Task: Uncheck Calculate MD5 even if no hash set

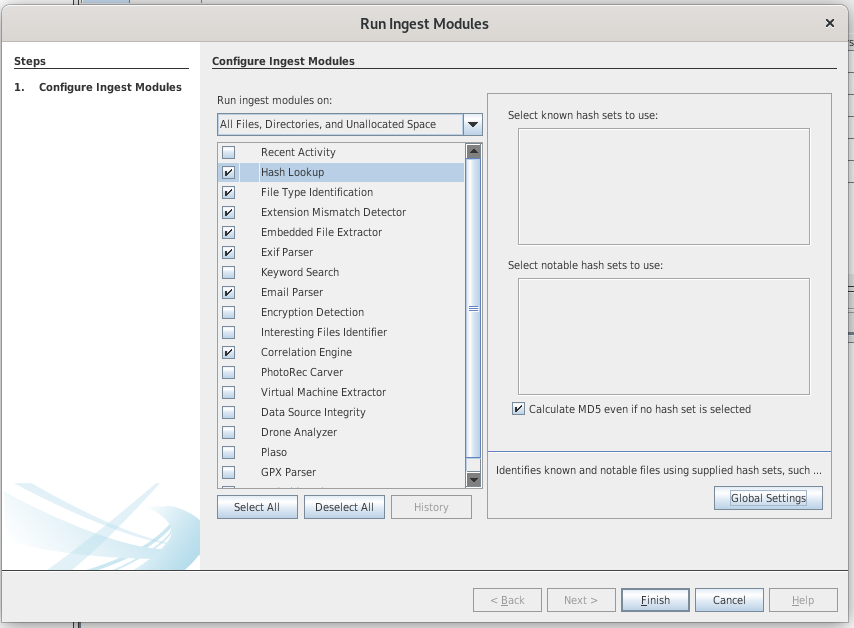Action: pyautogui.click(x=518, y=409)
